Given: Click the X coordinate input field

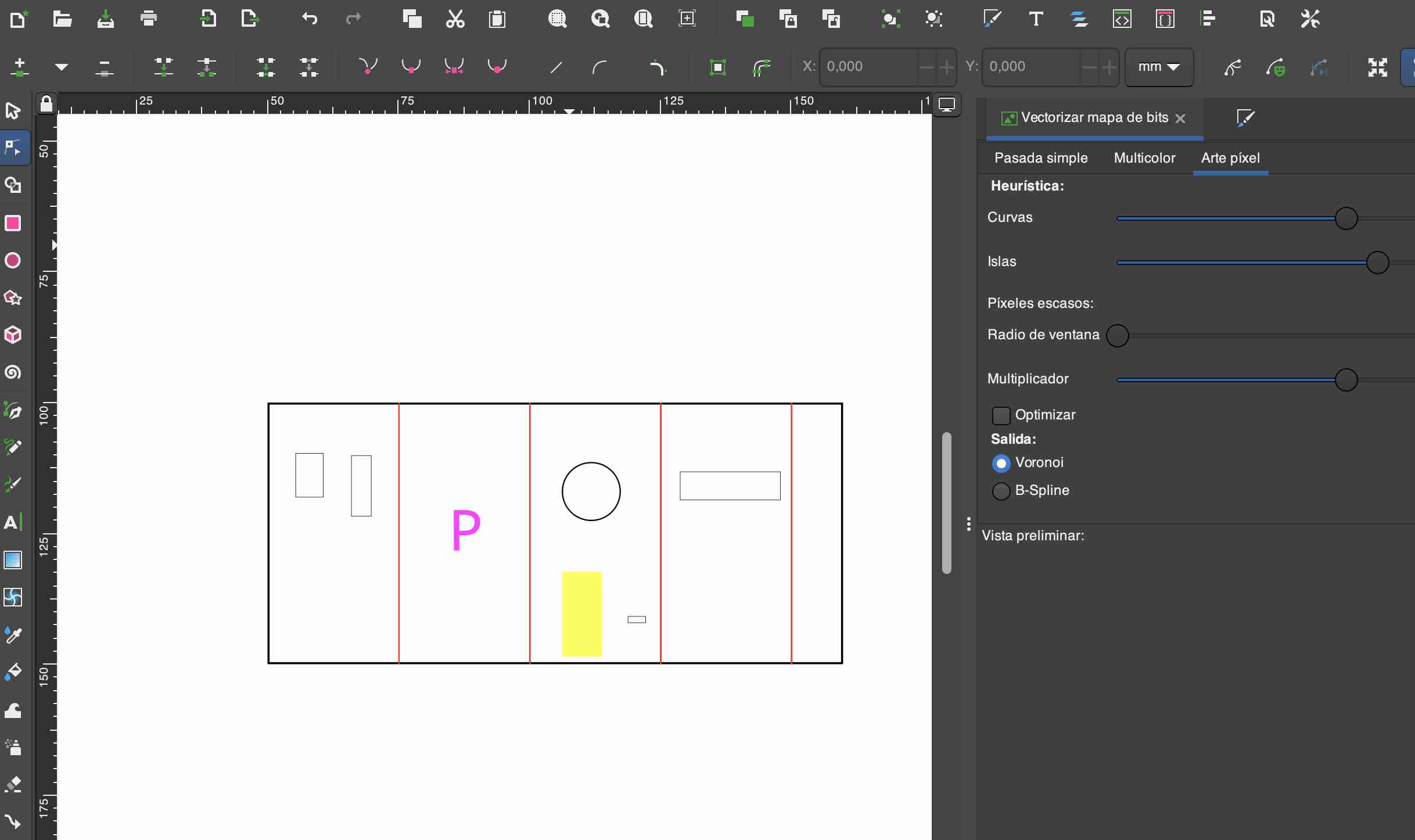Looking at the screenshot, I should (x=869, y=67).
